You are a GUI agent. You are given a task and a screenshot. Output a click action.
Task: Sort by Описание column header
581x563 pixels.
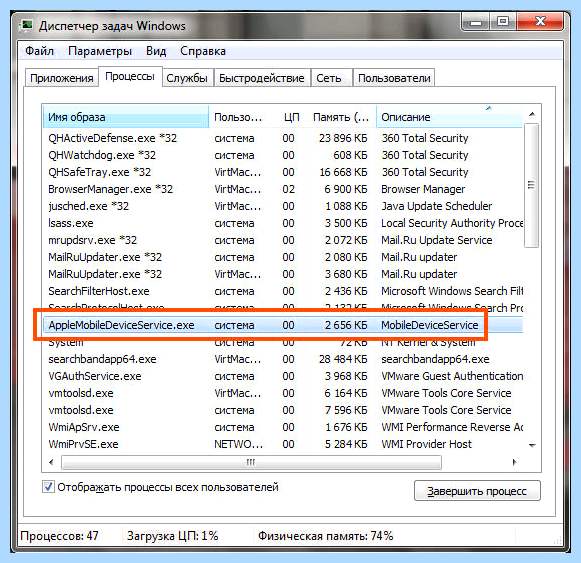[449, 117]
